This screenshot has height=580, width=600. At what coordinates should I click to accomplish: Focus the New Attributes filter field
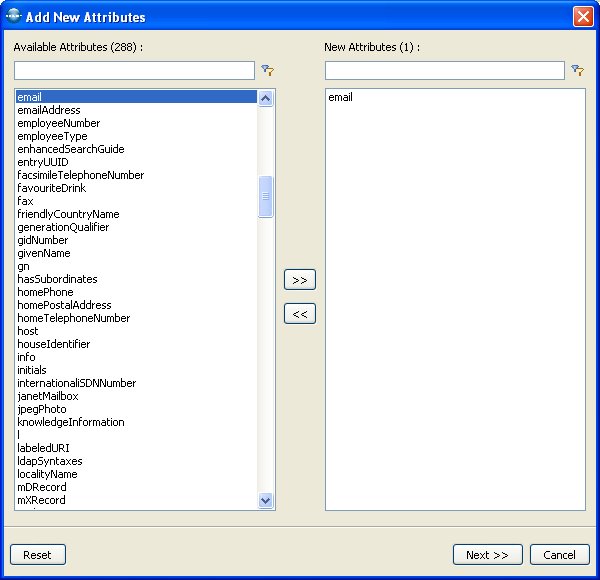tap(444, 71)
